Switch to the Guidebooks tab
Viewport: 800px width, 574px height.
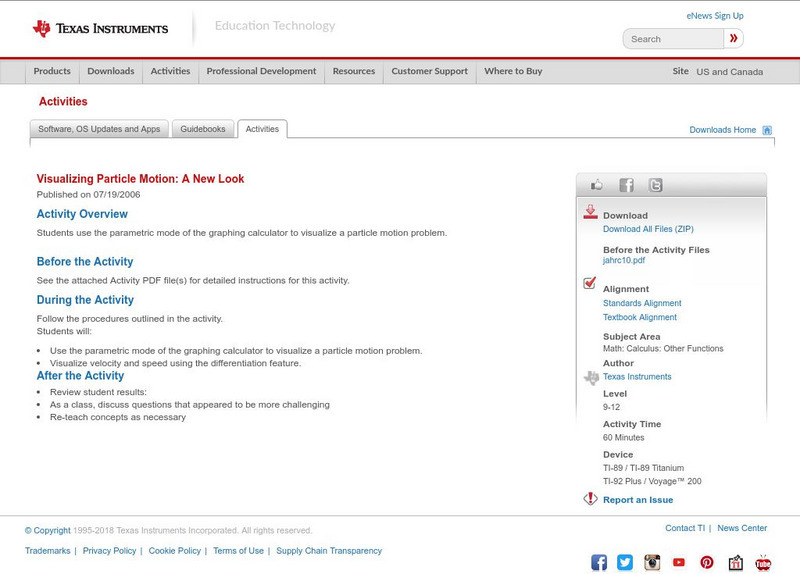[203, 129]
